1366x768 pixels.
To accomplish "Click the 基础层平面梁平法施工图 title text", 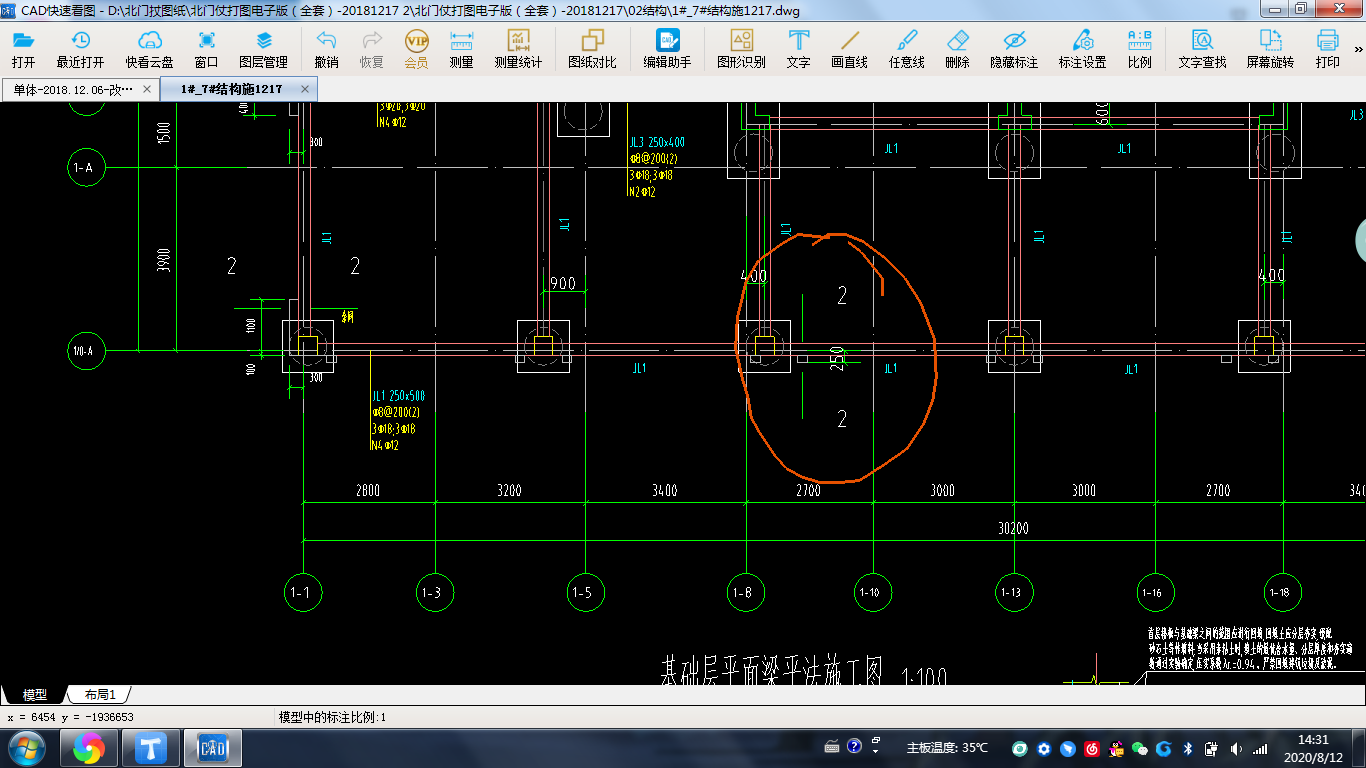I will (770, 672).
